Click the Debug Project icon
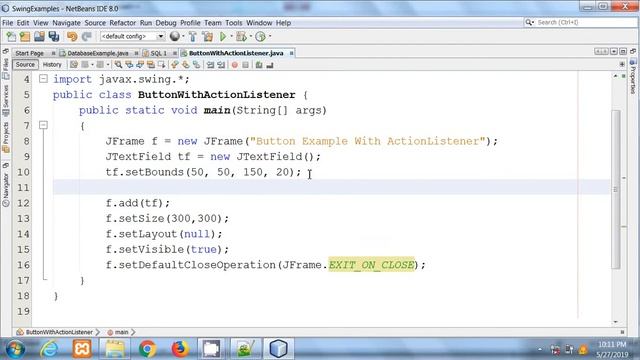Image resolution: width=640 pixels, height=360 pixels. point(241,36)
